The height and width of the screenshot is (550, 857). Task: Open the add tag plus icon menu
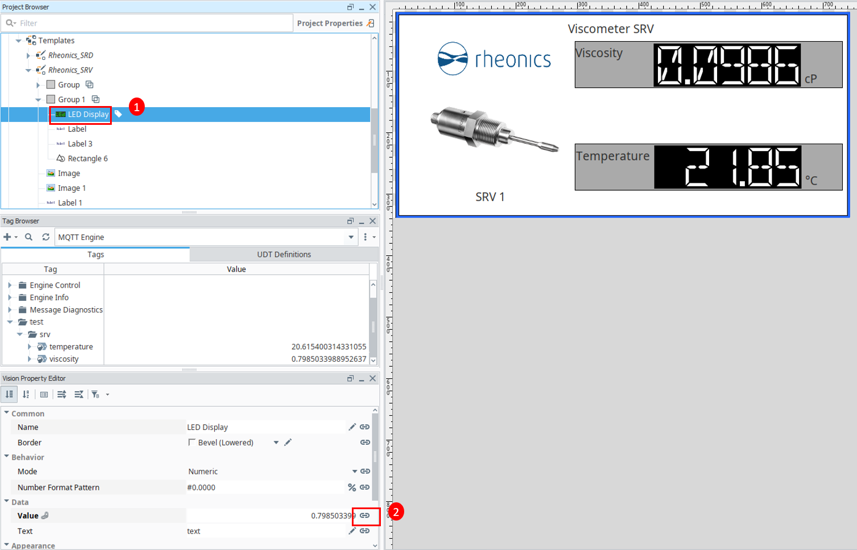coord(10,237)
